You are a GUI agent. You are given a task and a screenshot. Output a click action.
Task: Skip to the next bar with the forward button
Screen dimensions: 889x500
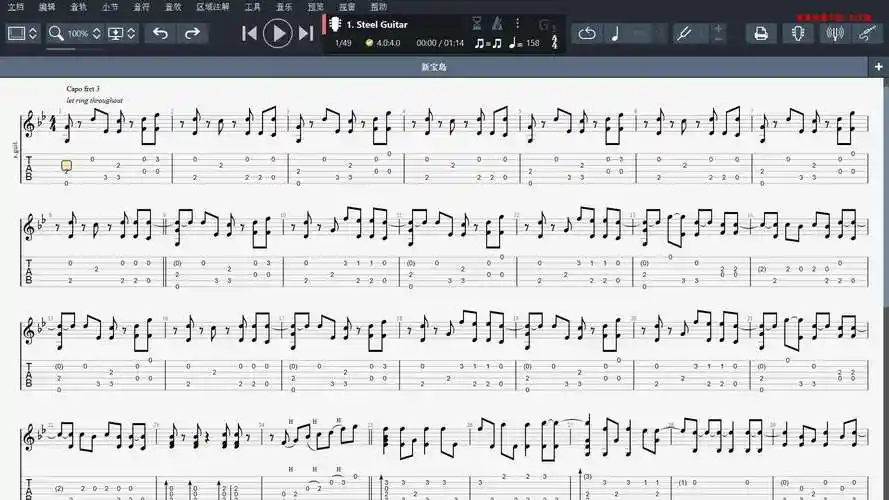(x=306, y=33)
